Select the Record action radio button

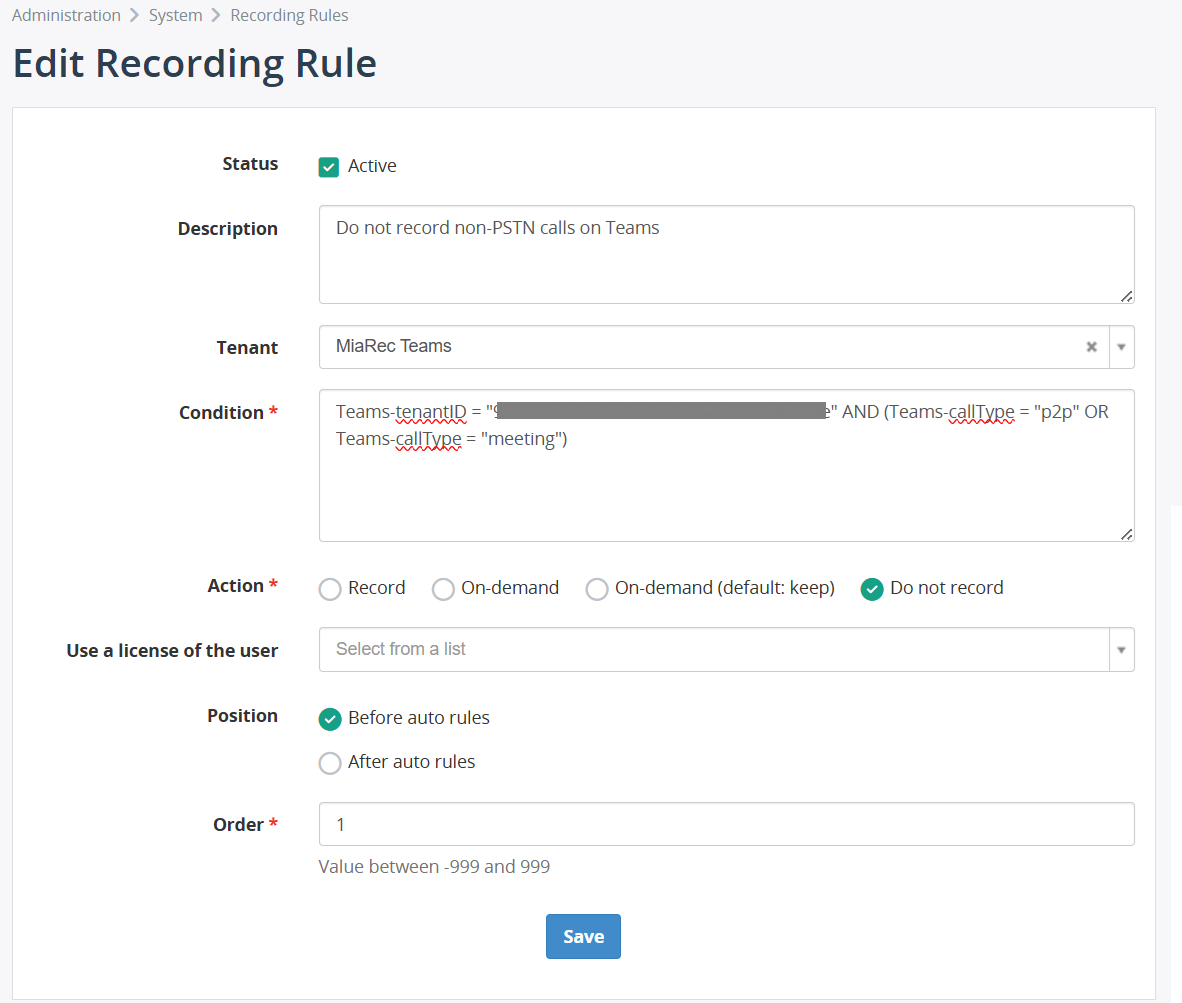[x=330, y=589]
